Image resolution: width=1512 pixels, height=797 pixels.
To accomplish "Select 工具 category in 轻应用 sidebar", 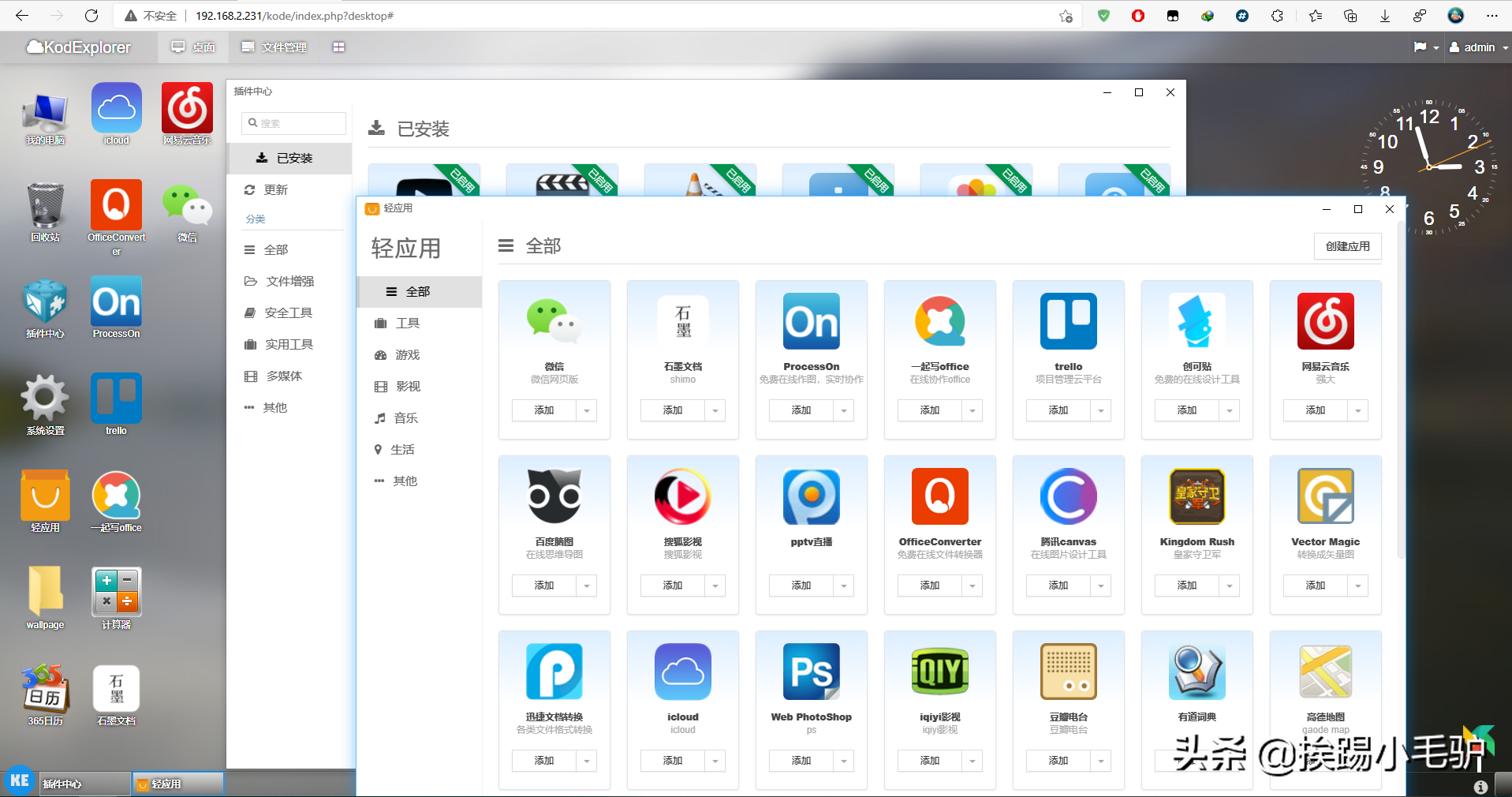I will 419,324.
